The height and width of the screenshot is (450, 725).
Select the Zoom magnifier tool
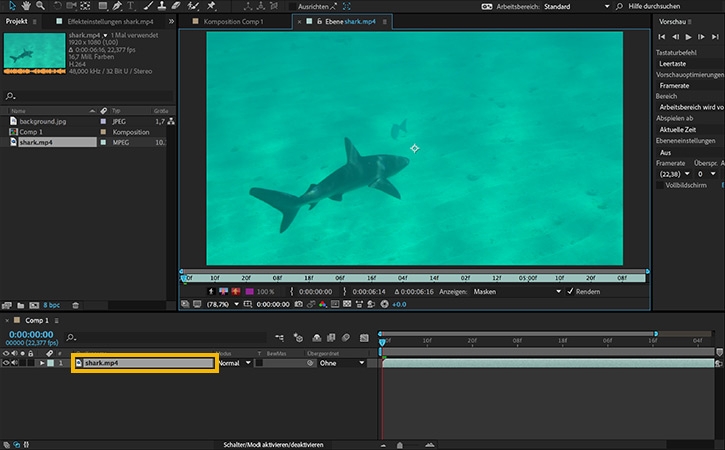coord(40,6)
